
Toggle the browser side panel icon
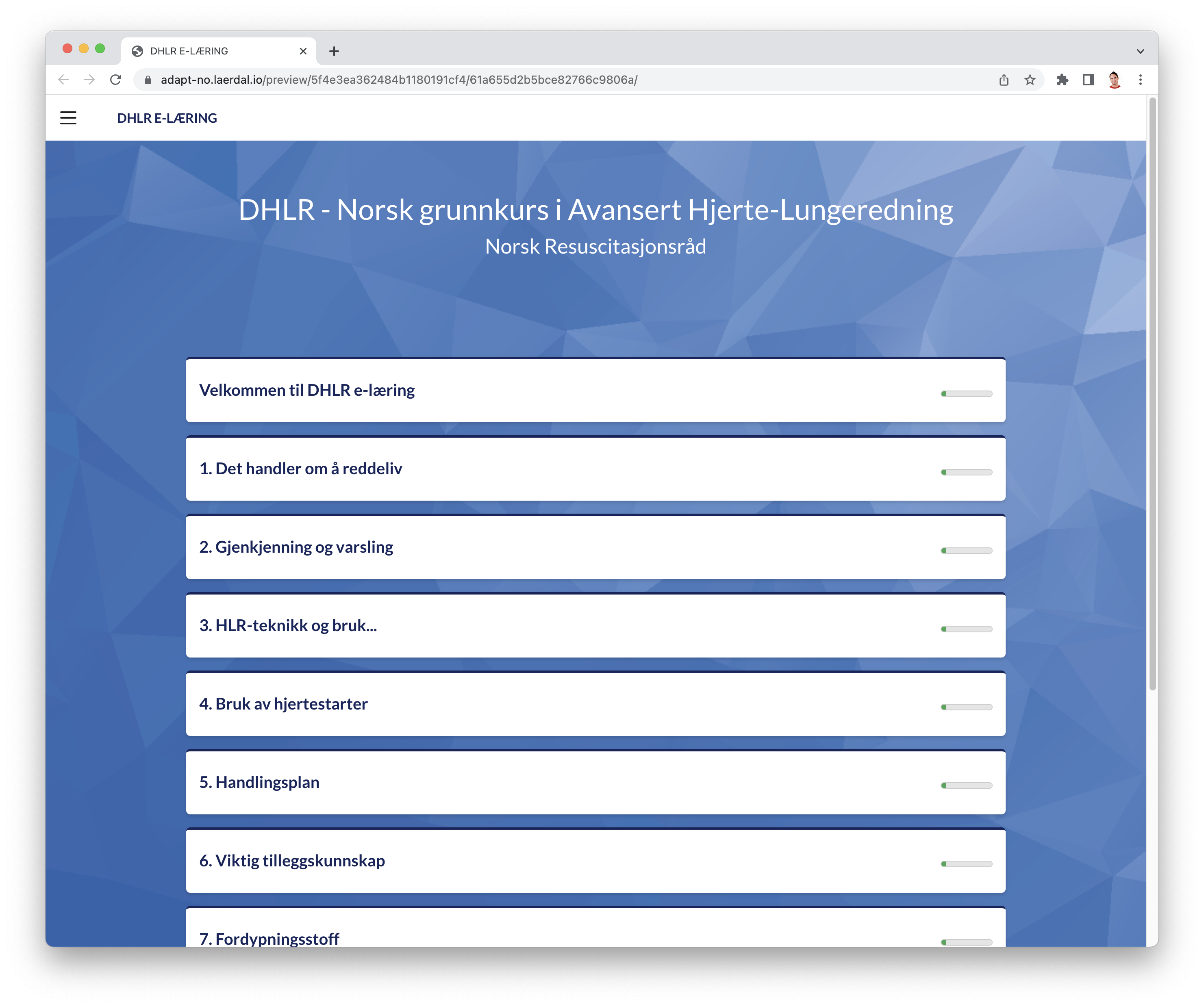pos(1088,80)
